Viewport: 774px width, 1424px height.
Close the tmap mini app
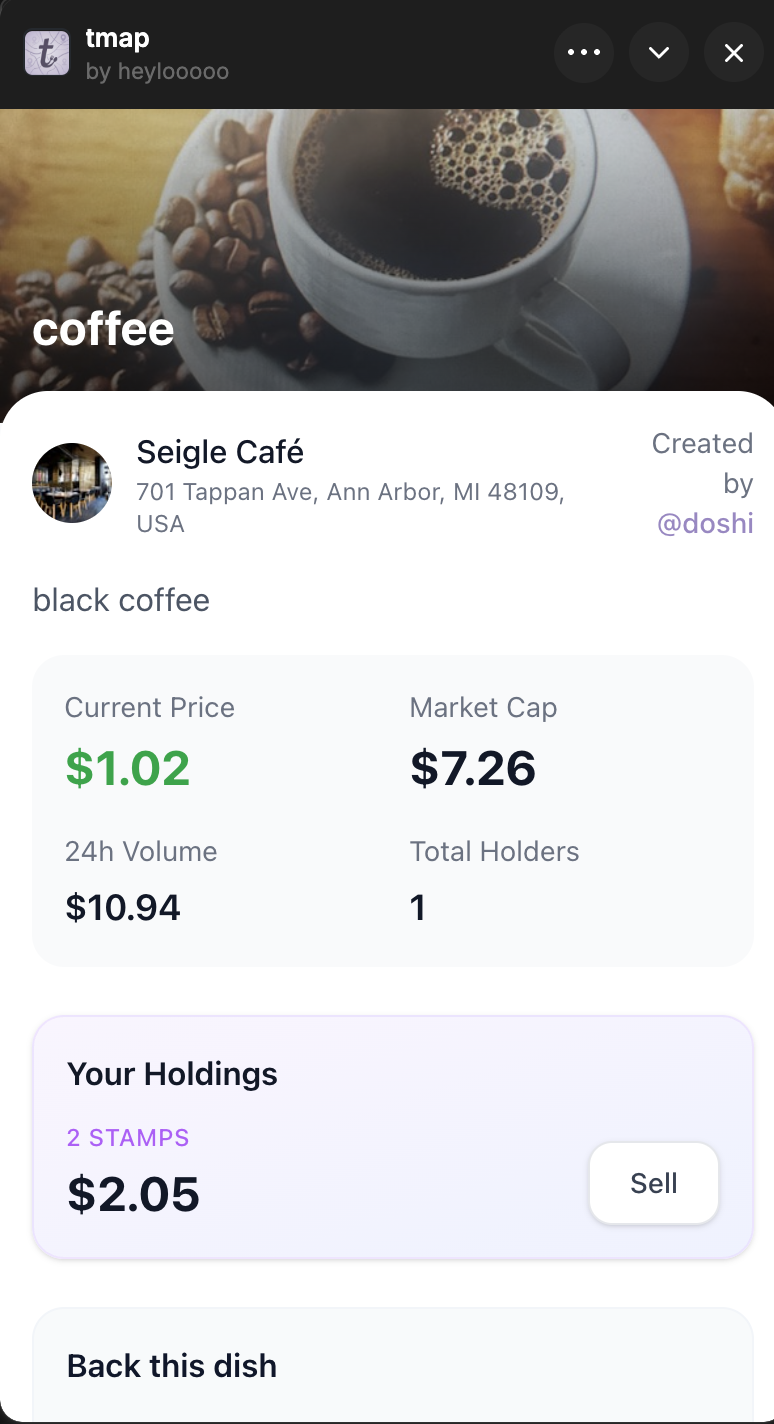tap(734, 53)
